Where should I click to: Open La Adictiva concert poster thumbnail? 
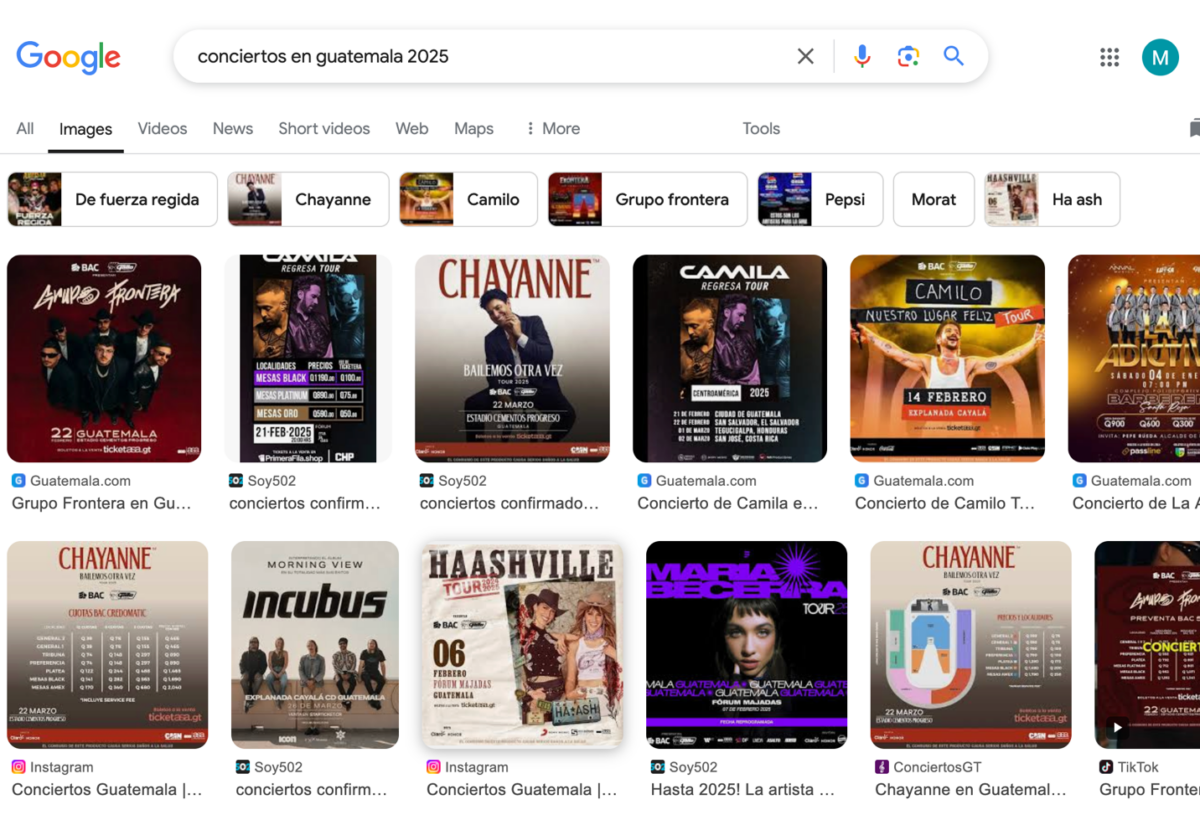pos(1134,358)
